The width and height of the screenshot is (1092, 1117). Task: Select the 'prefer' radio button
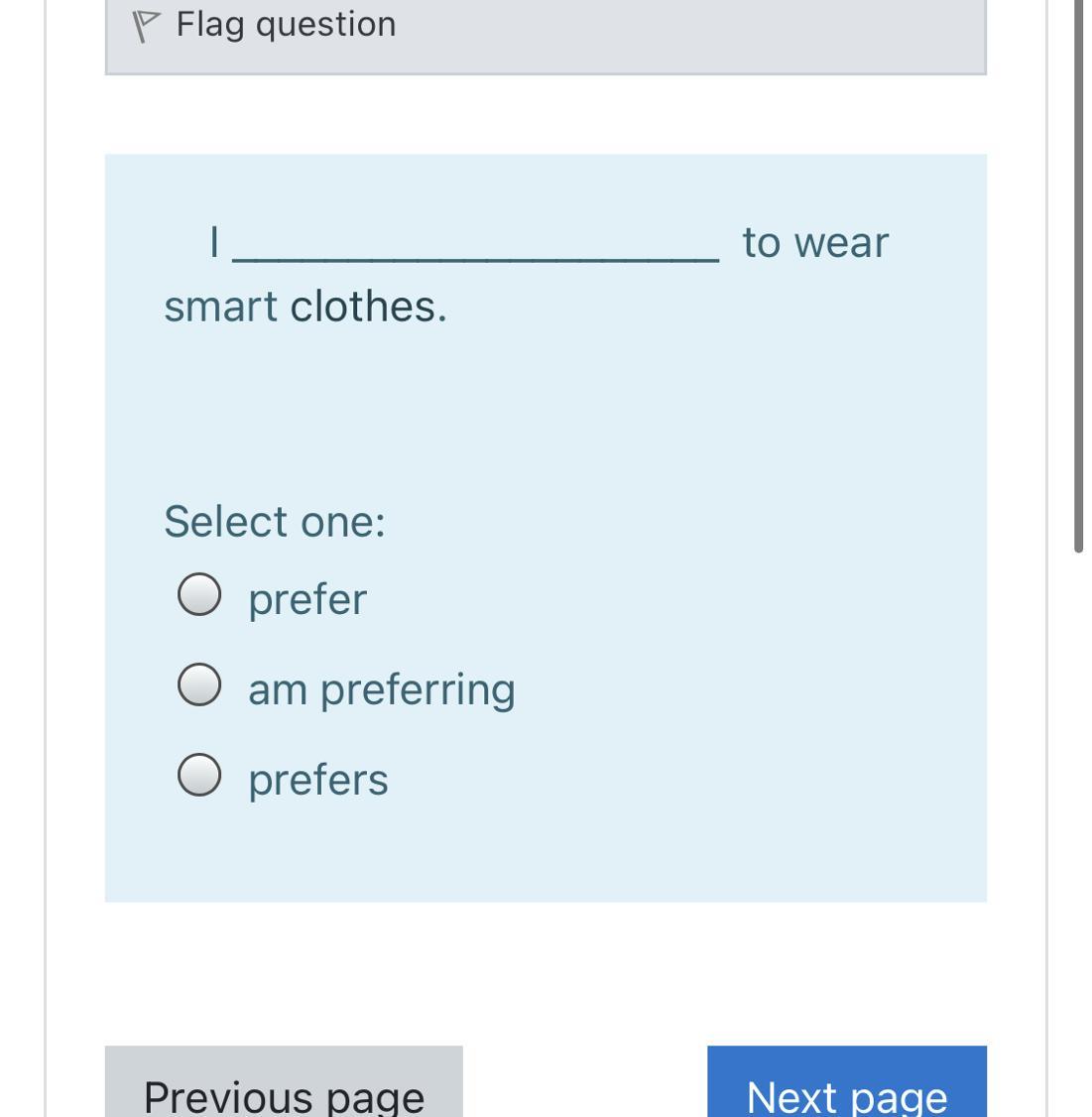pyautogui.click(x=199, y=594)
